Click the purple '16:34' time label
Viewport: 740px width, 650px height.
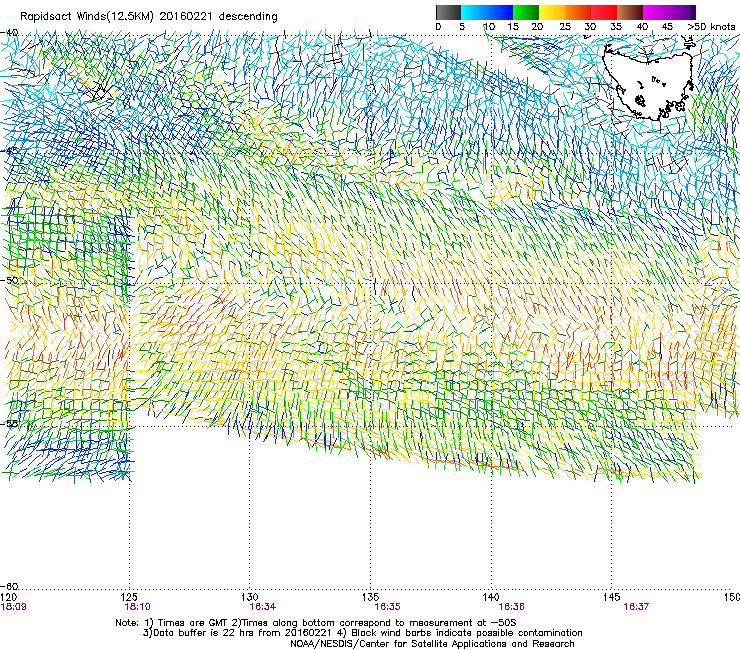[x=263, y=607]
